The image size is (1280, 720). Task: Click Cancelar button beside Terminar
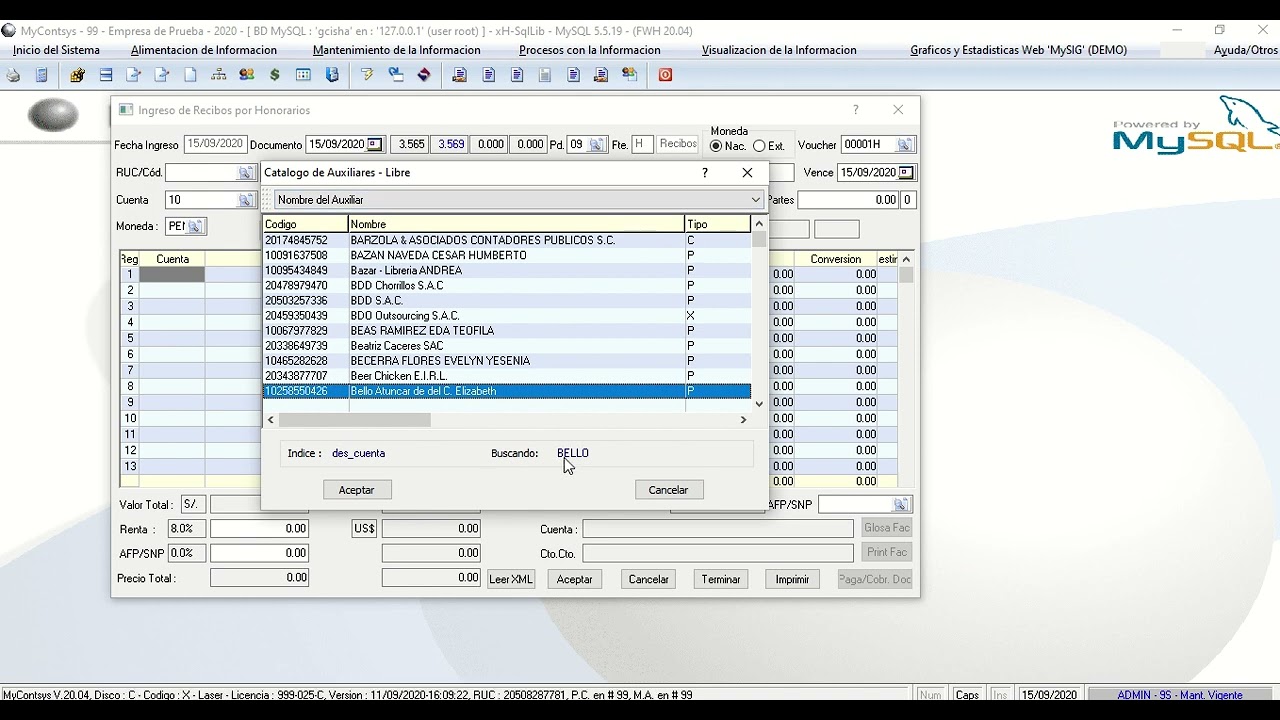tap(649, 579)
